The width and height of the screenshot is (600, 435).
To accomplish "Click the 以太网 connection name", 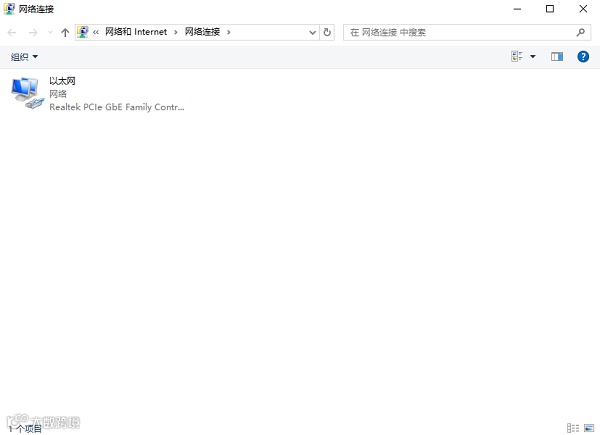I will 62,81.
